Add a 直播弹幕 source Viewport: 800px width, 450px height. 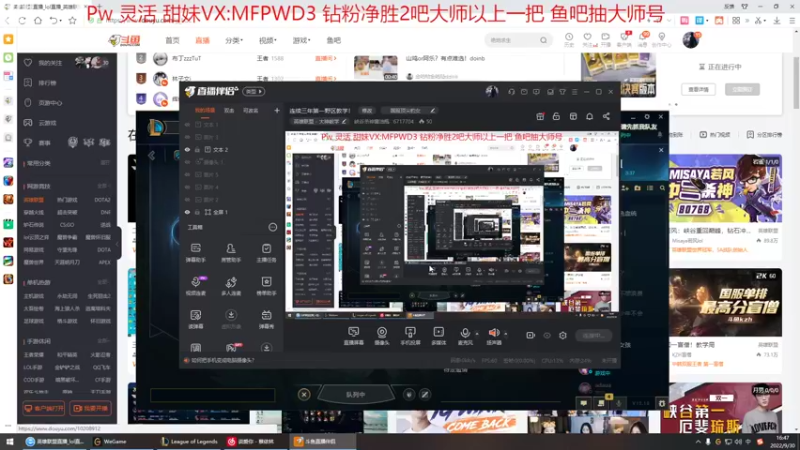click(353, 336)
